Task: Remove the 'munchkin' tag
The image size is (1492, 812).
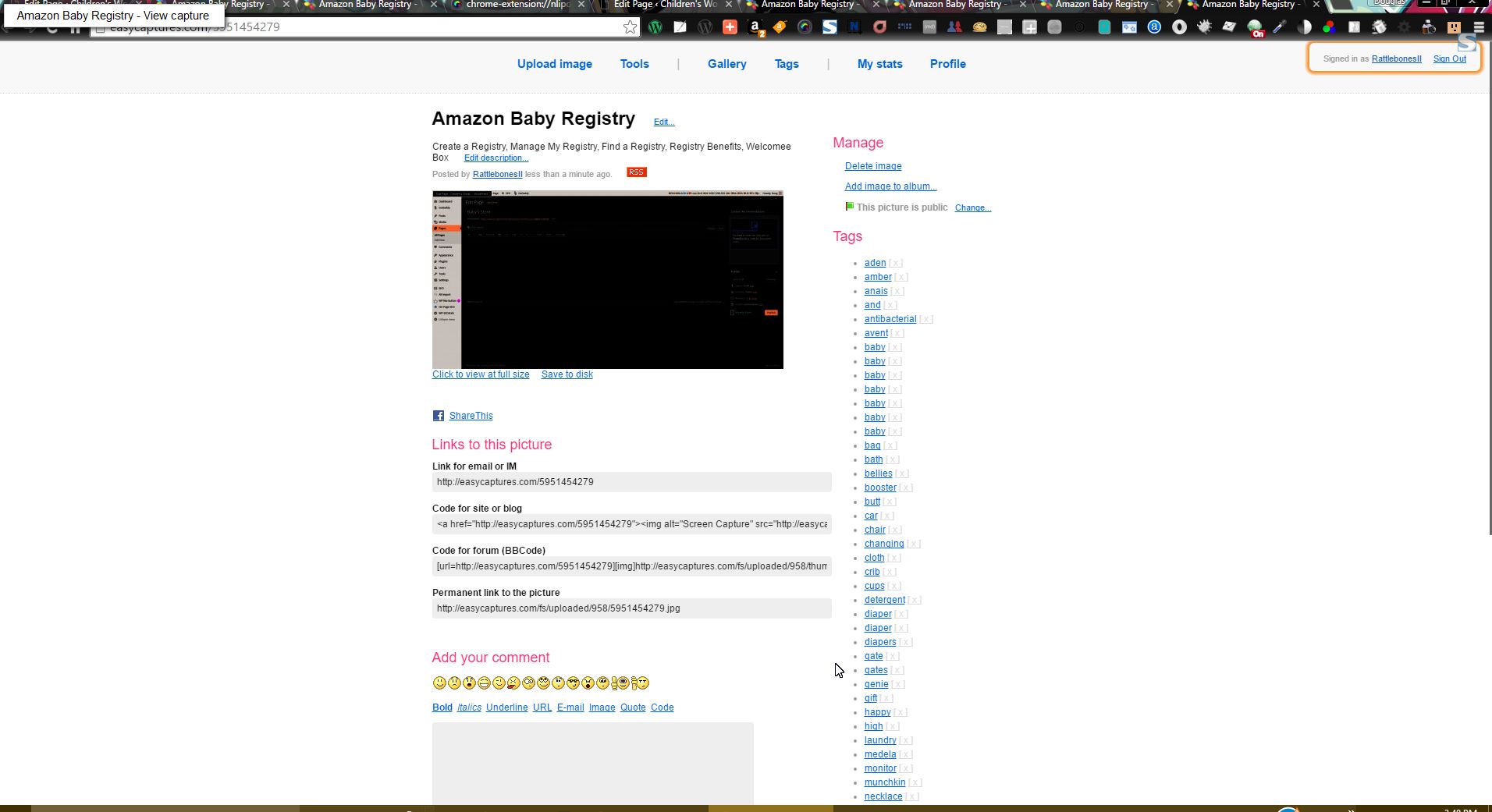Action: click(x=915, y=783)
